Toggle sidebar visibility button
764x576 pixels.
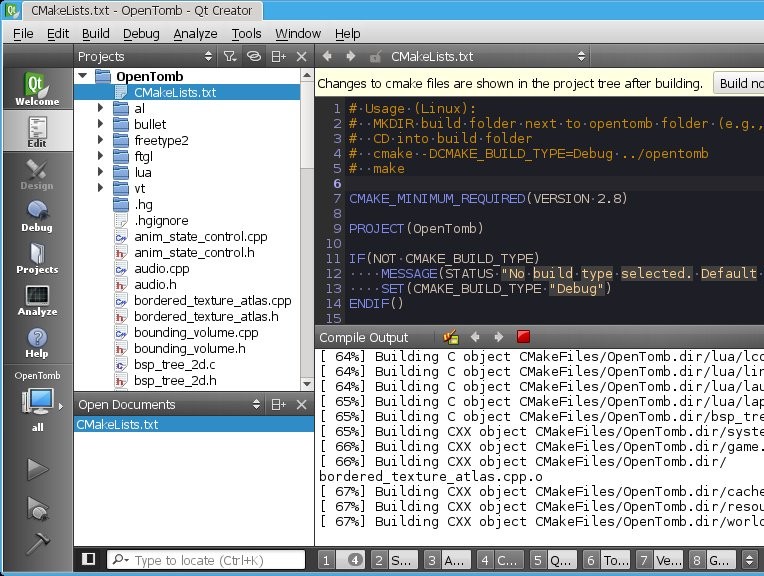[89, 559]
